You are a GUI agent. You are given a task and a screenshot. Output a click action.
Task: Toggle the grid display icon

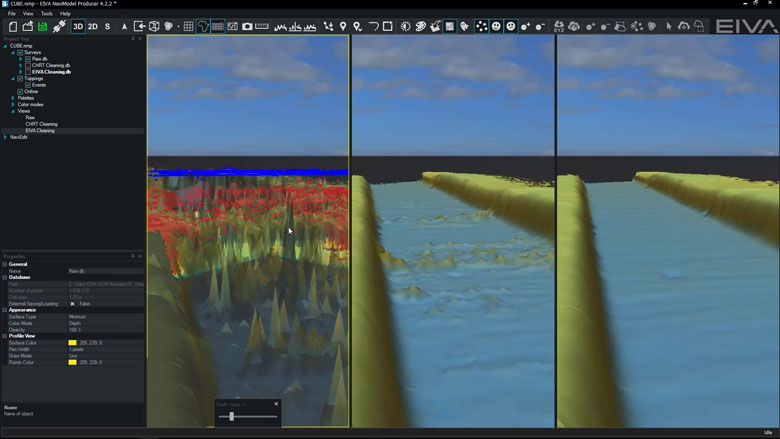tap(188, 26)
